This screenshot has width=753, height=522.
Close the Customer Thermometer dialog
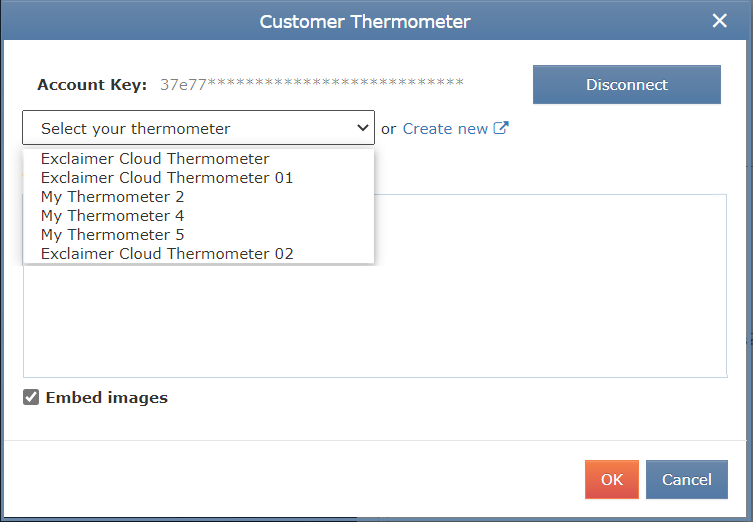(x=719, y=21)
